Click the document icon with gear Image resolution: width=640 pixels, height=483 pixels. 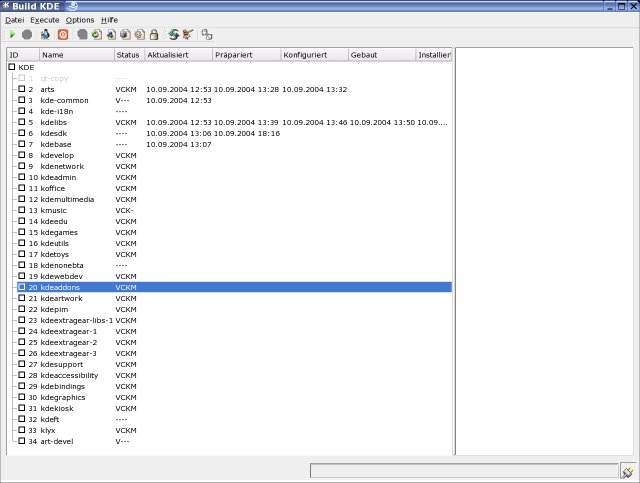pos(140,35)
